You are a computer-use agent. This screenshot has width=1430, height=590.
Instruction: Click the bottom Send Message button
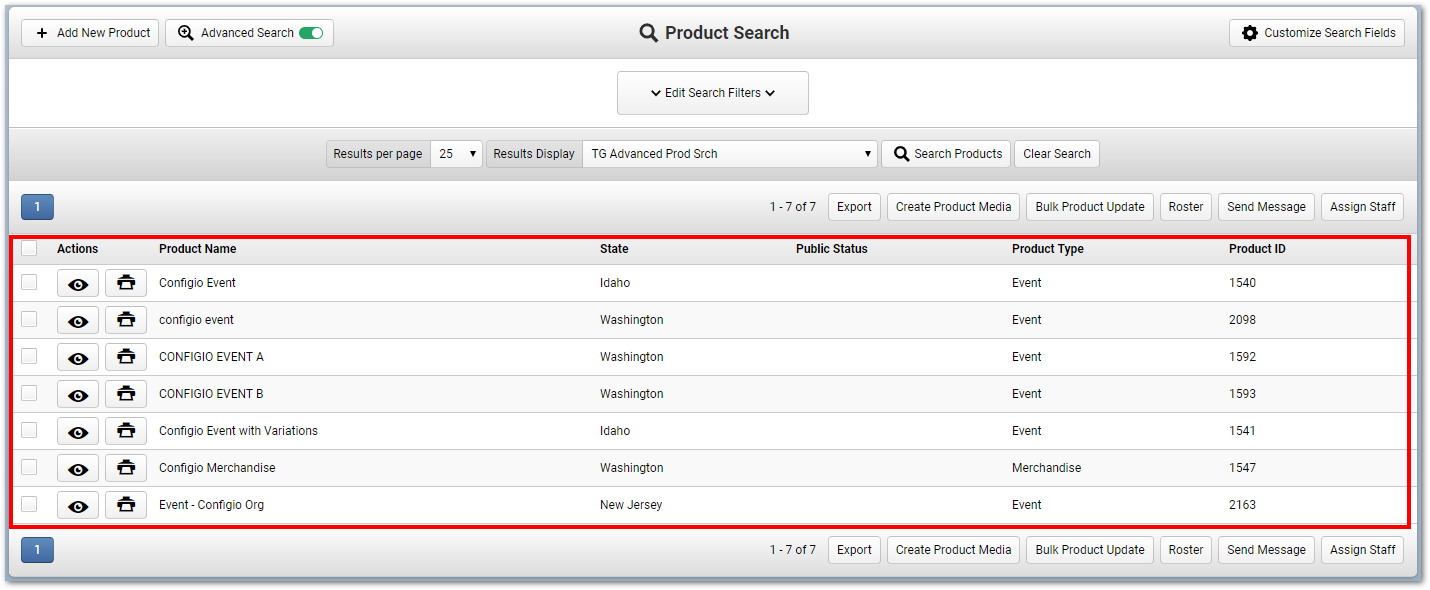[x=1266, y=550]
